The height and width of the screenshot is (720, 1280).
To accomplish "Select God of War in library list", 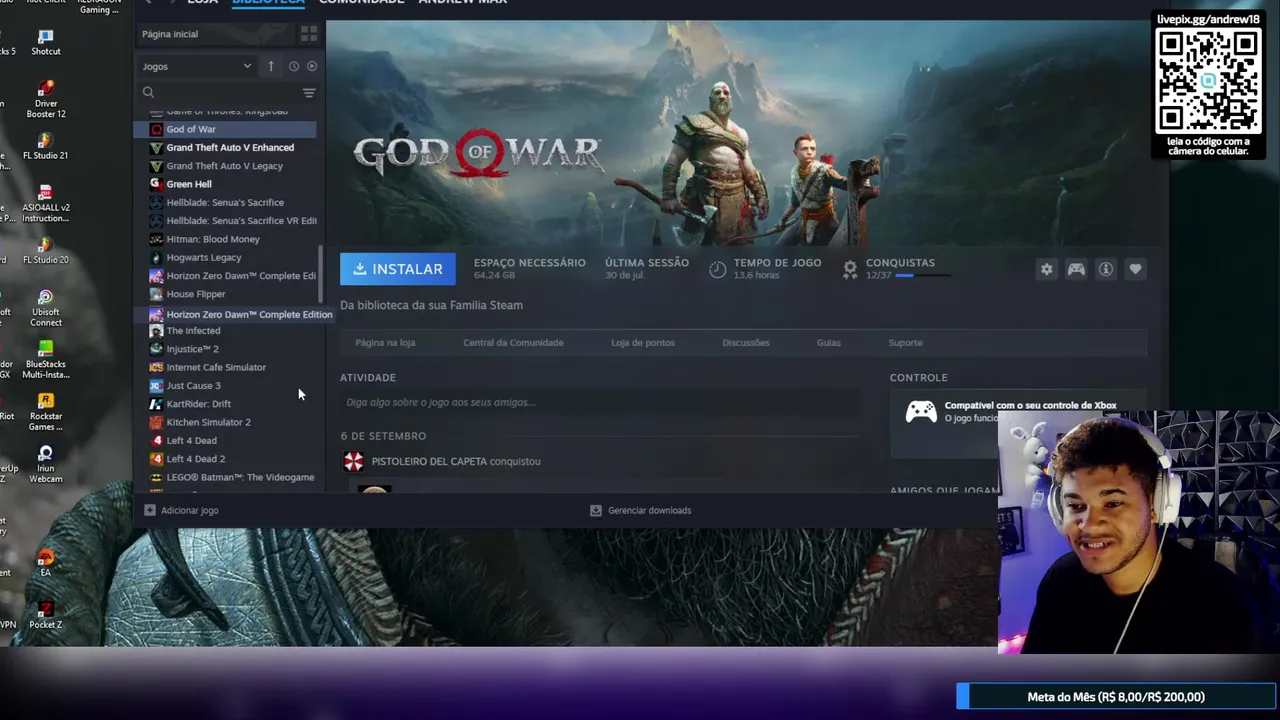I will (226, 129).
